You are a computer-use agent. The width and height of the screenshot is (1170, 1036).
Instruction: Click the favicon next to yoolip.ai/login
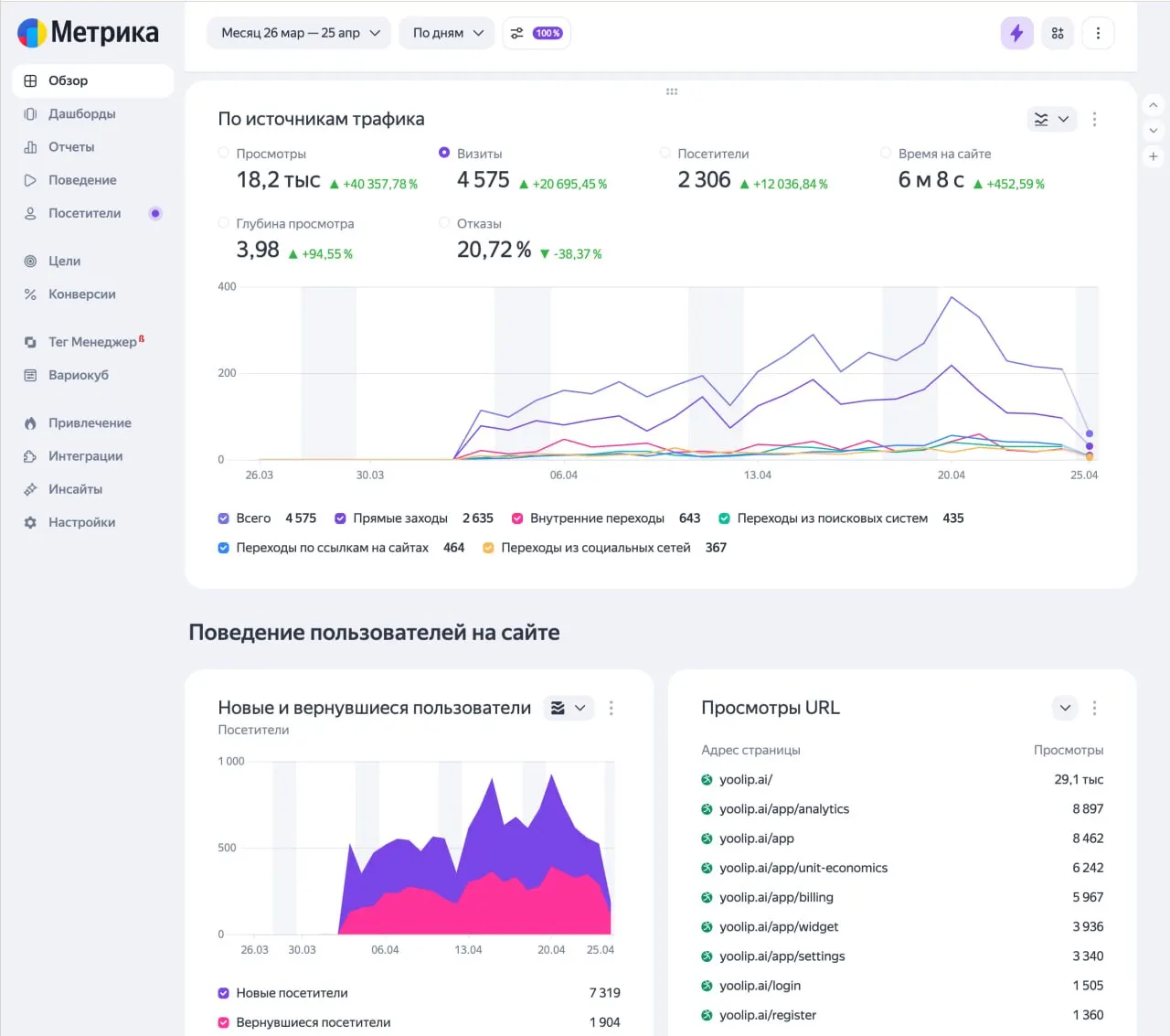pos(707,986)
